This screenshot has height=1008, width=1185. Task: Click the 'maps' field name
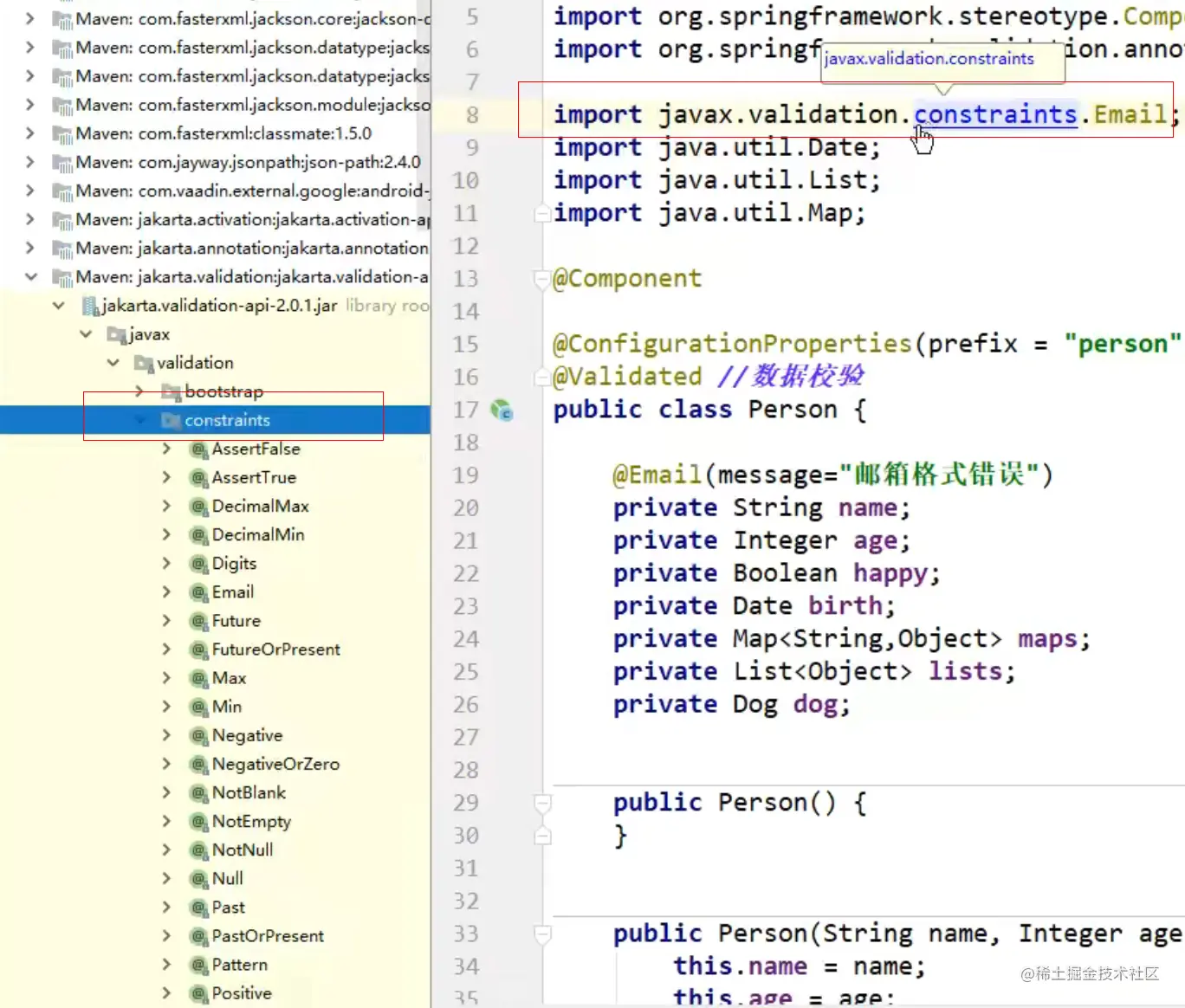coord(1047,639)
